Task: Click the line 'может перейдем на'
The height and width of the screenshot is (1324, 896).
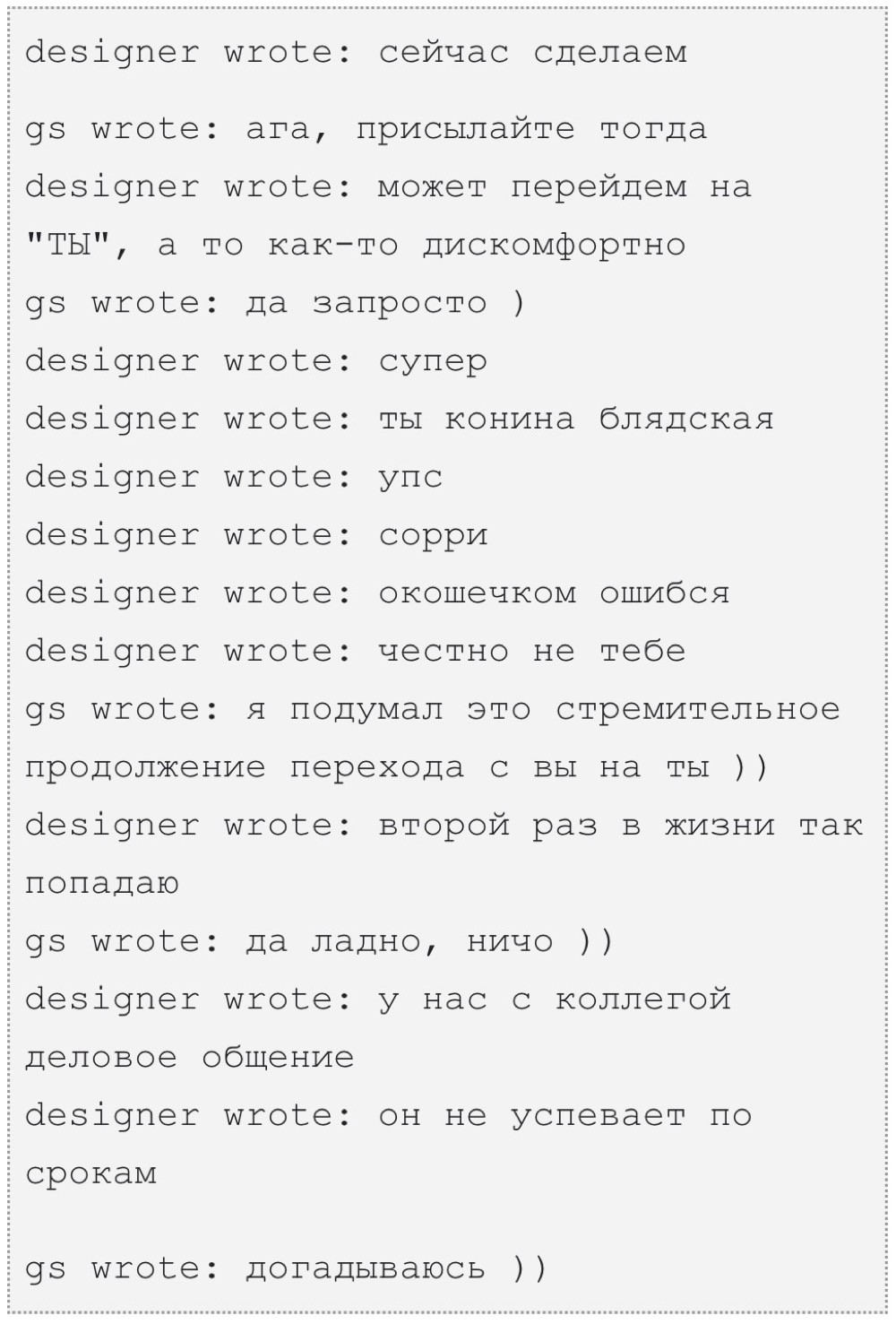Action: click(x=564, y=188)
